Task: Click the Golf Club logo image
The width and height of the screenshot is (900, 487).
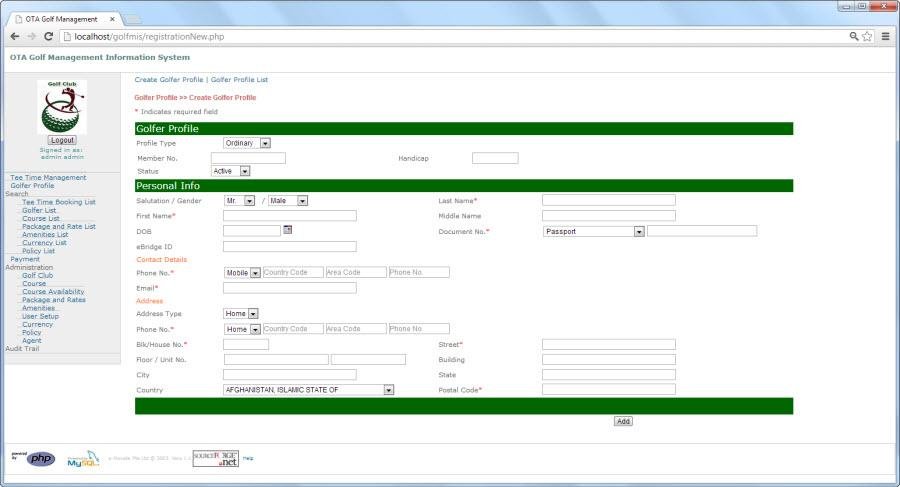Action: coord(62,107)
